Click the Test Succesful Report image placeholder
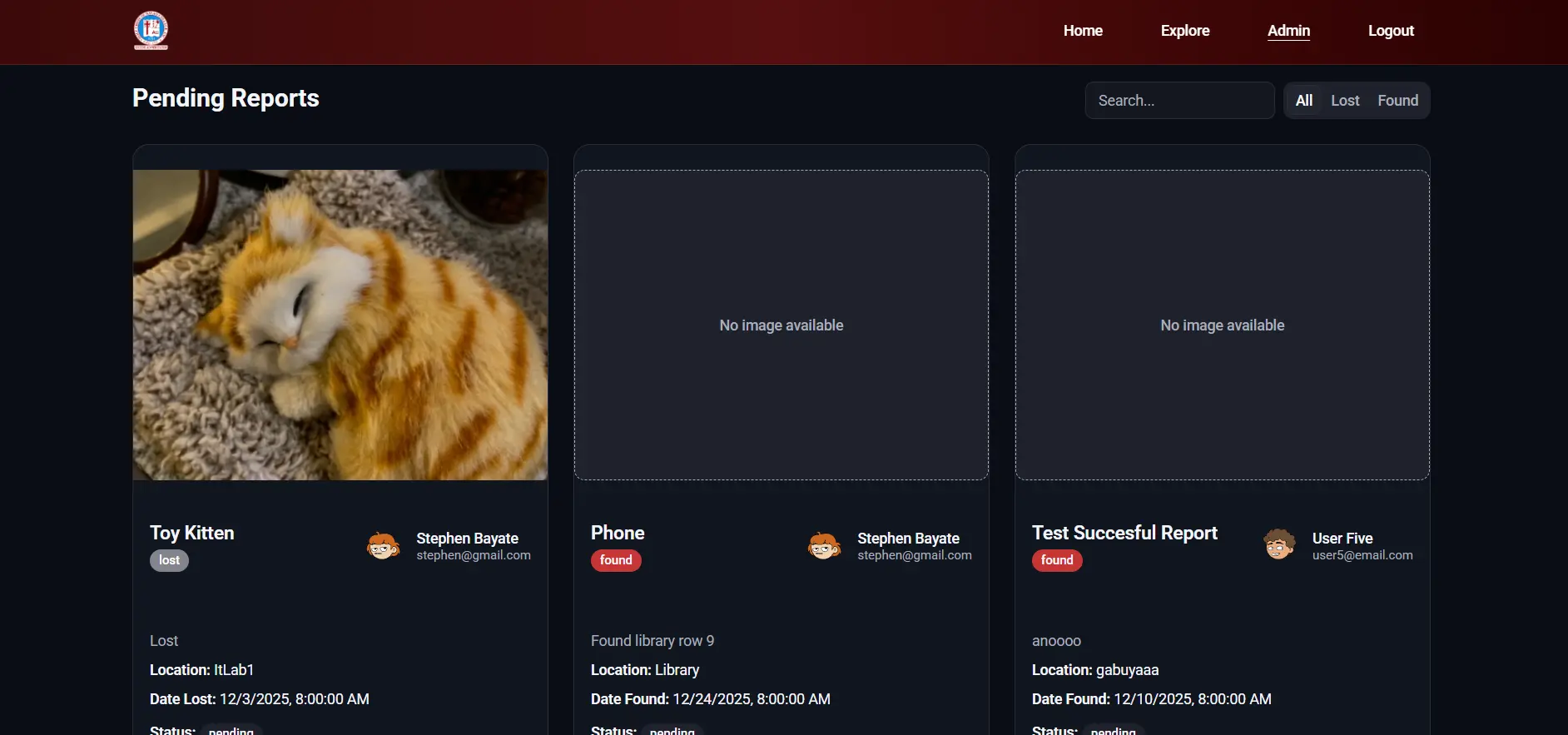1568x735 pixels. [x=1223, y=325]
